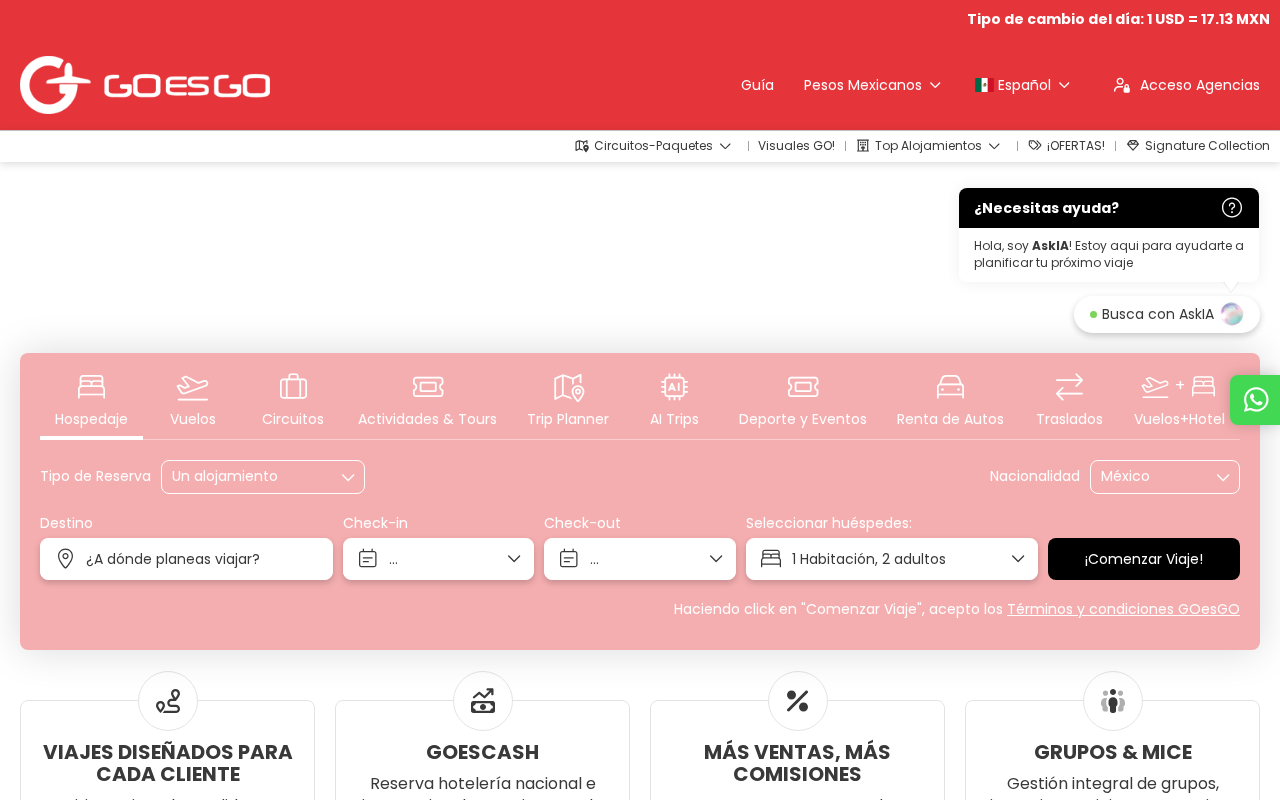This screenshot has height=800, width=1280.
Task: Select the Hospedaje tab
Action: click(91, 401)
